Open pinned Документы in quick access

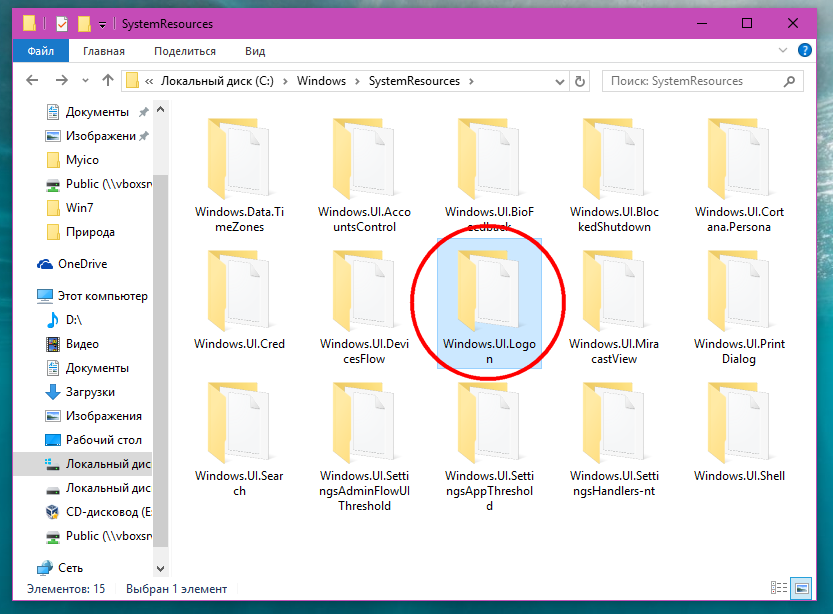[x=97, y=112]
